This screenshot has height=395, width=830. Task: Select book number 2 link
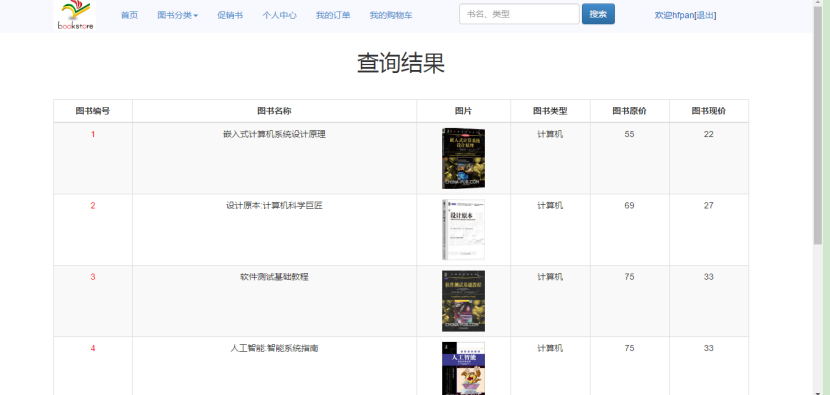93,205
